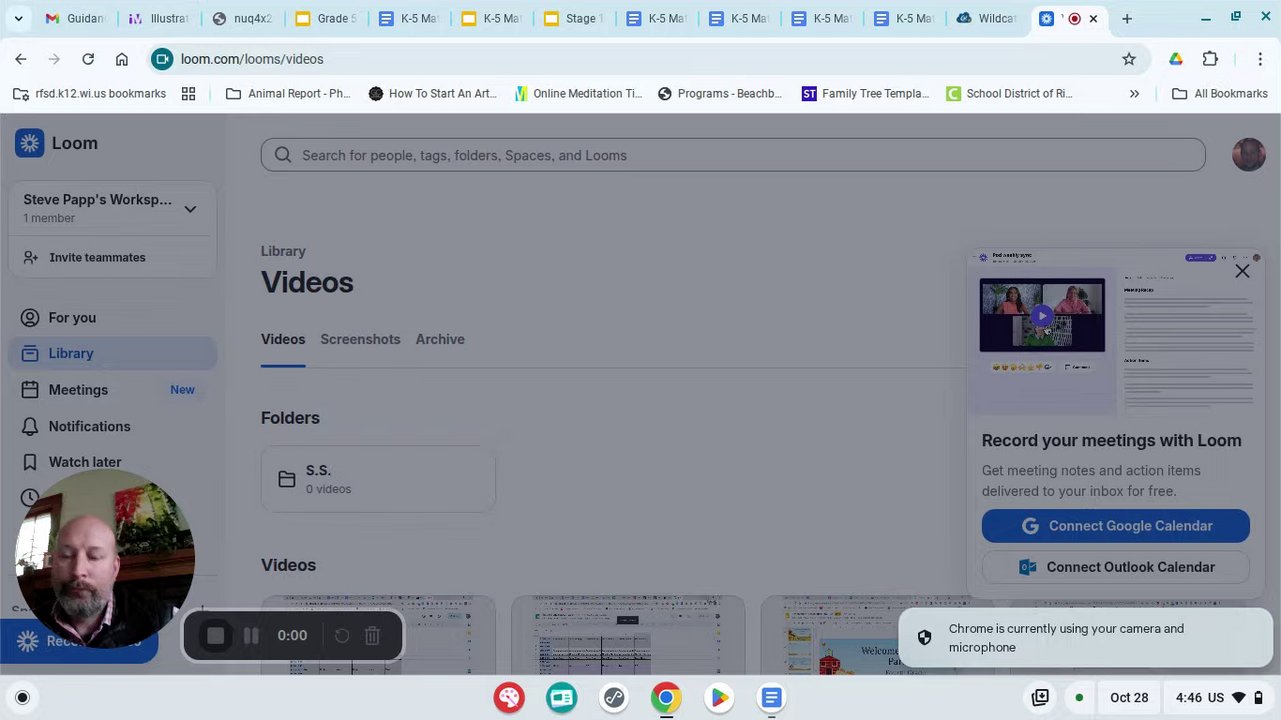The width and height of the screenshot is (1281, 720).
Task: Open a new browser tab
Action: [x=1127, y=19]
